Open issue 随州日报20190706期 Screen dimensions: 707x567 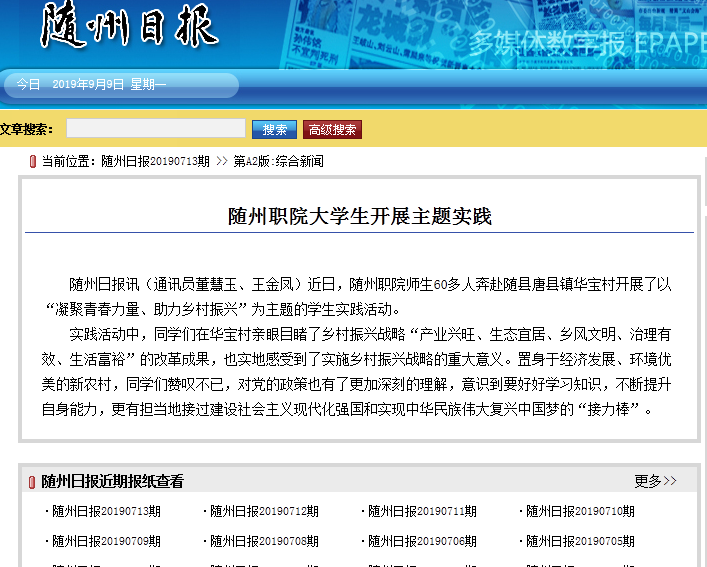point(422,541)
